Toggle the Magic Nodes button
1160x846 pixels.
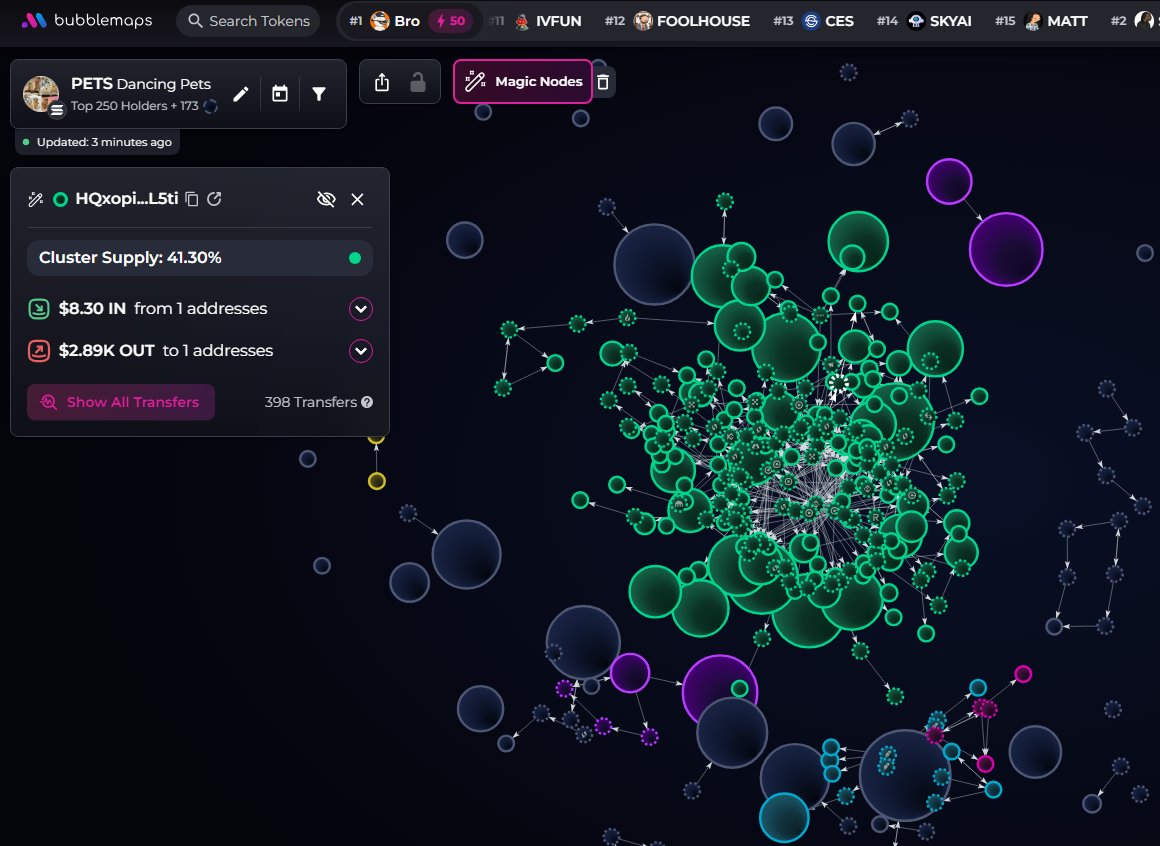(x=523, y=82)
